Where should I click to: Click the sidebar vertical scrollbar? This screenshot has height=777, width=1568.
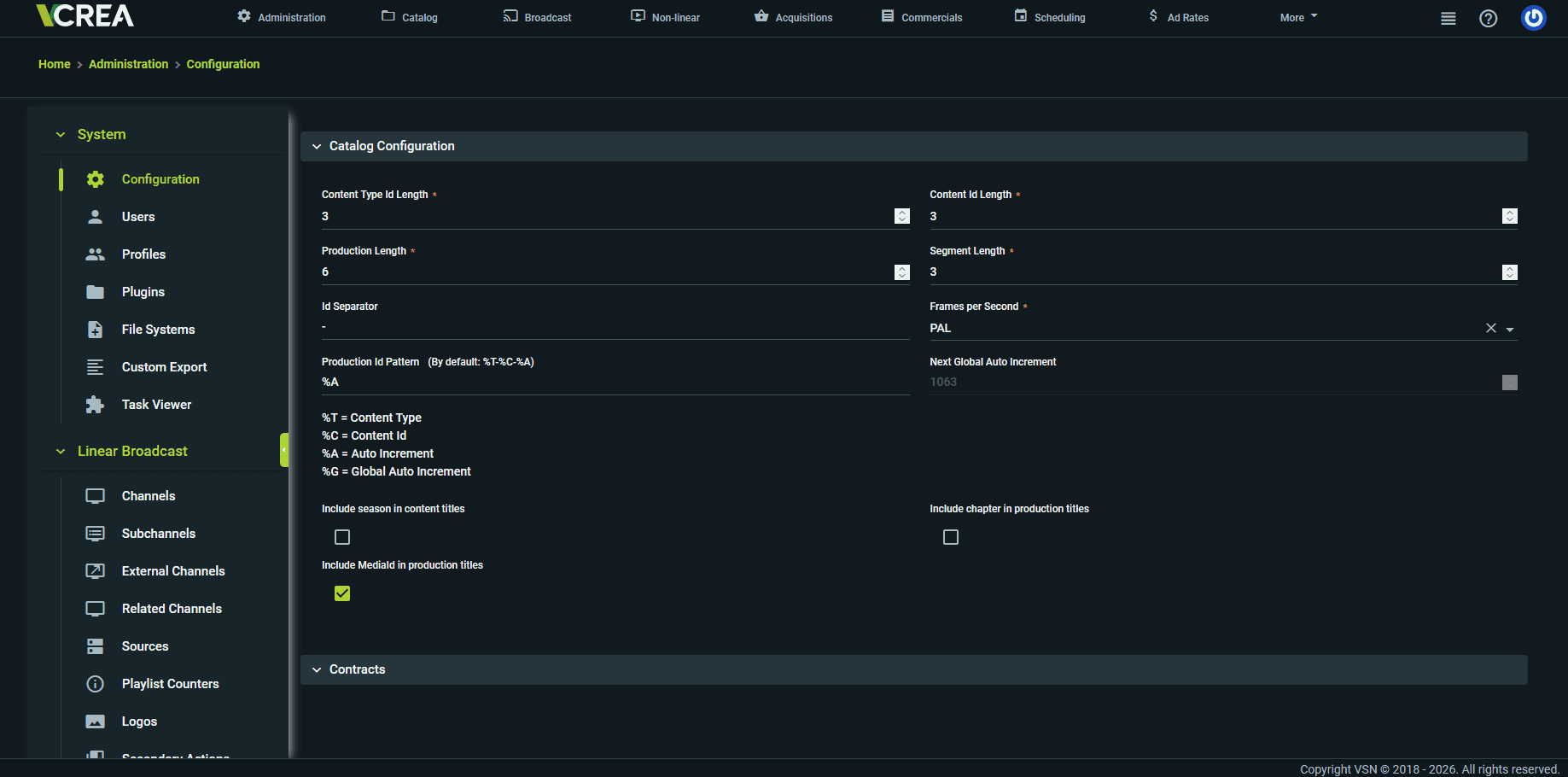click(291, 433)
